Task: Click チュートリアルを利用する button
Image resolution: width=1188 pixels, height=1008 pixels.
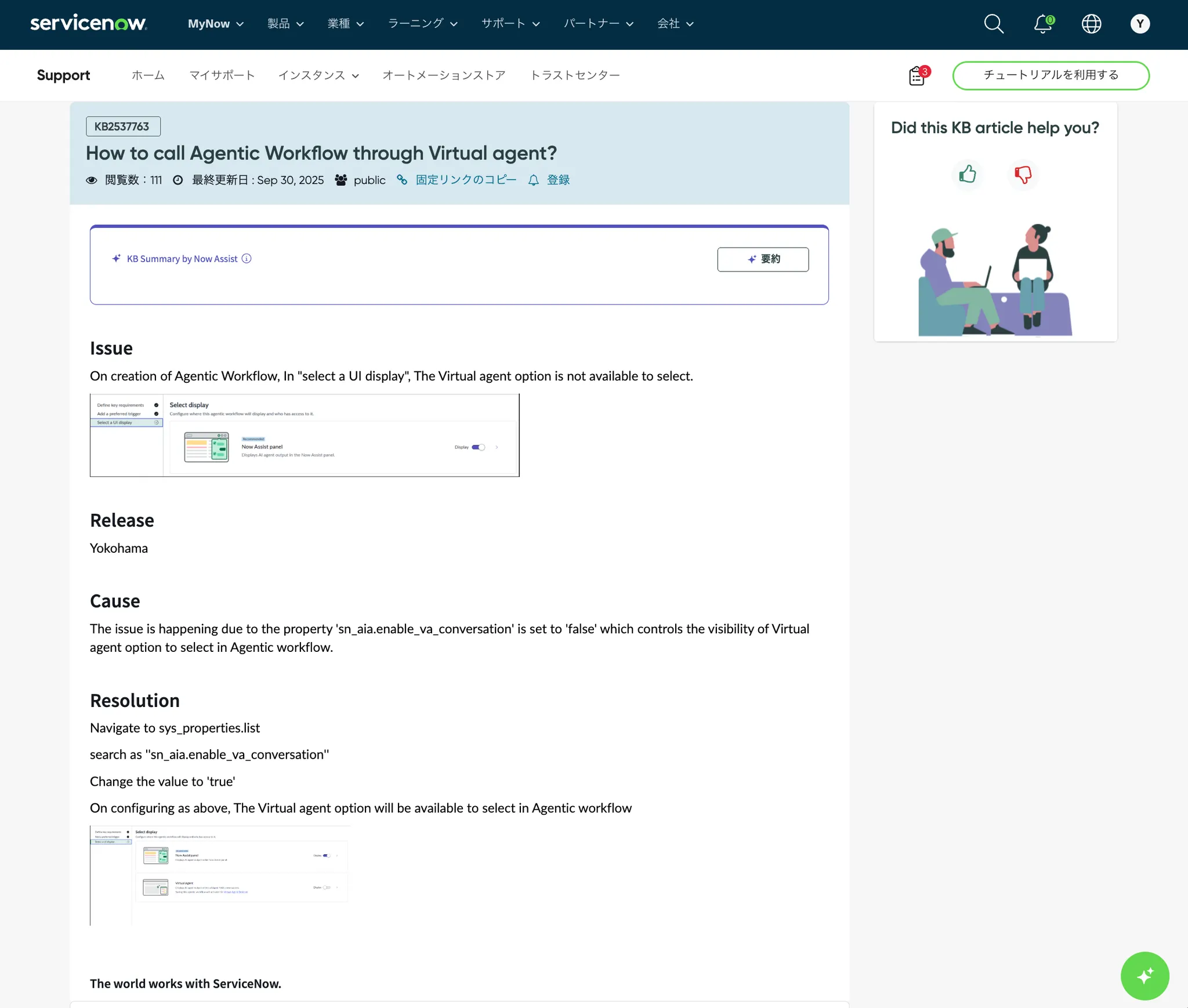Action: (x=1051, y=75)
